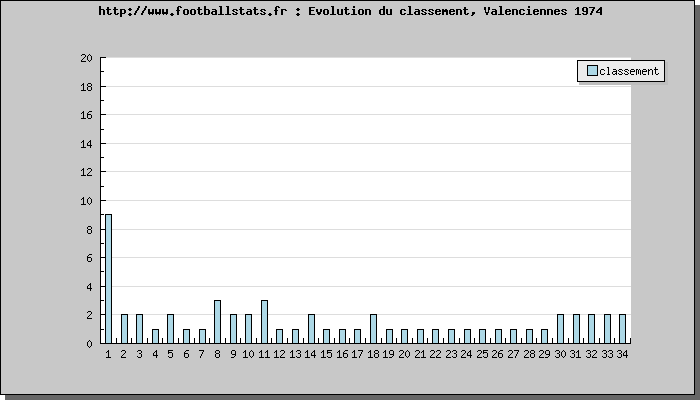Select the bar for matchday 18

point(373,329)
